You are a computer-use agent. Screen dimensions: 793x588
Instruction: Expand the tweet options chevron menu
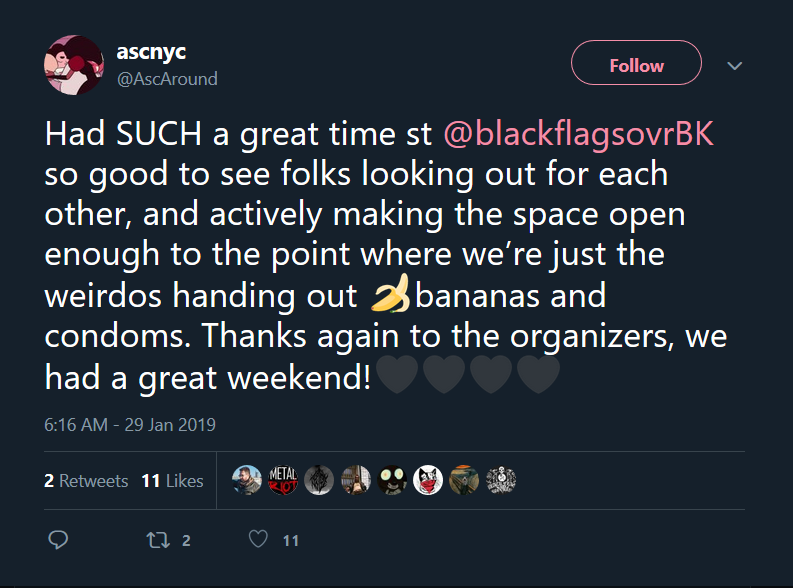click(x=735, y=66)
